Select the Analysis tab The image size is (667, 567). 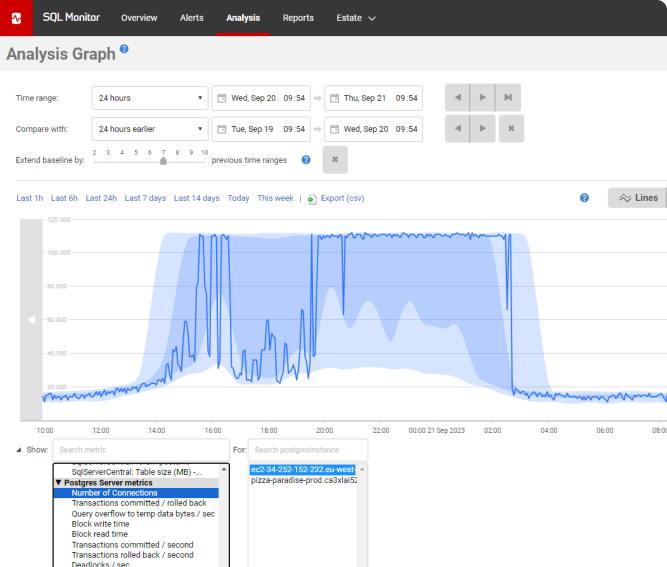click(x=243, y=18)
